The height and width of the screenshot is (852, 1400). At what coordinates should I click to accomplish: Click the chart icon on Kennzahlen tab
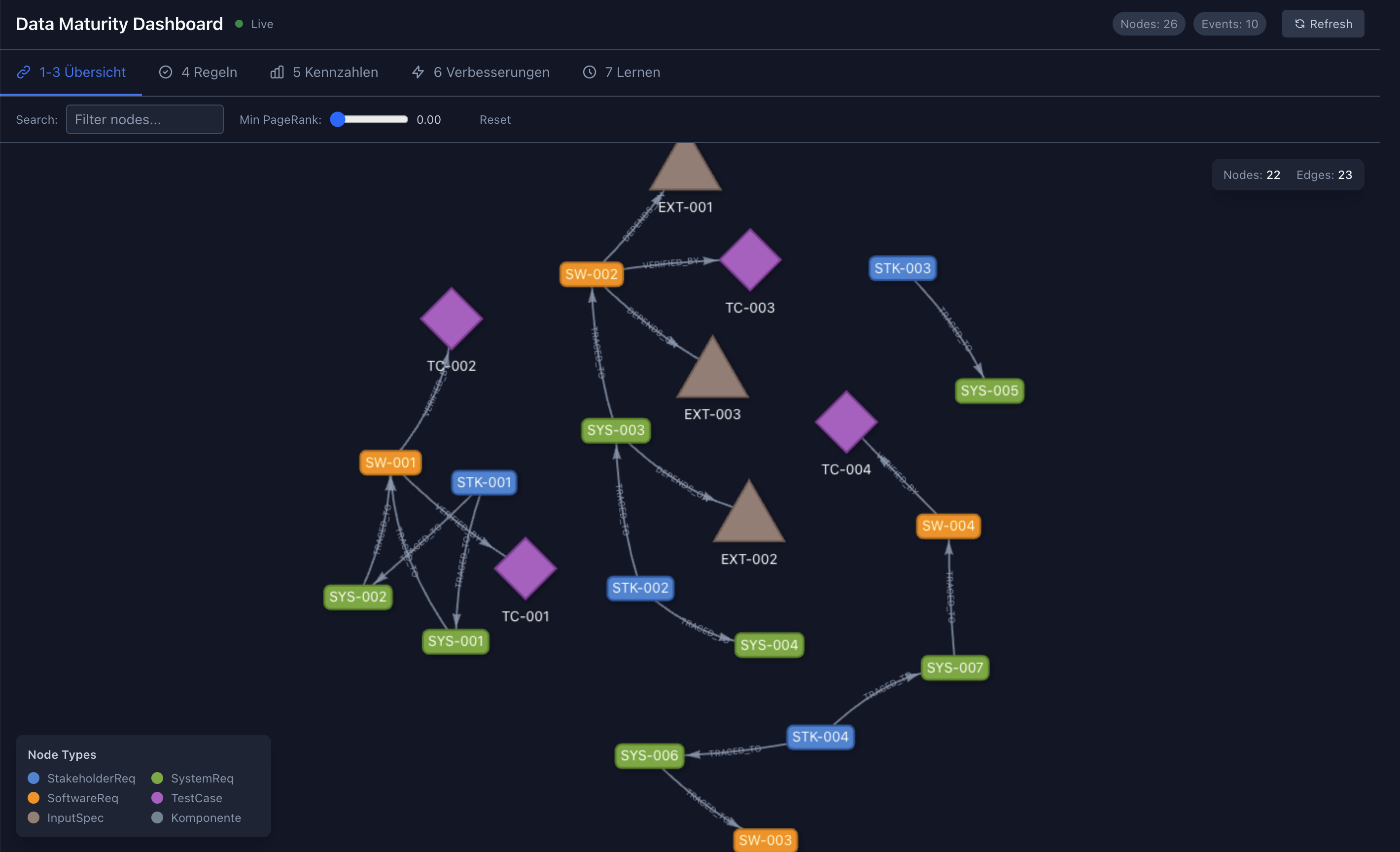pyautogui.click(x=277, y=72)
